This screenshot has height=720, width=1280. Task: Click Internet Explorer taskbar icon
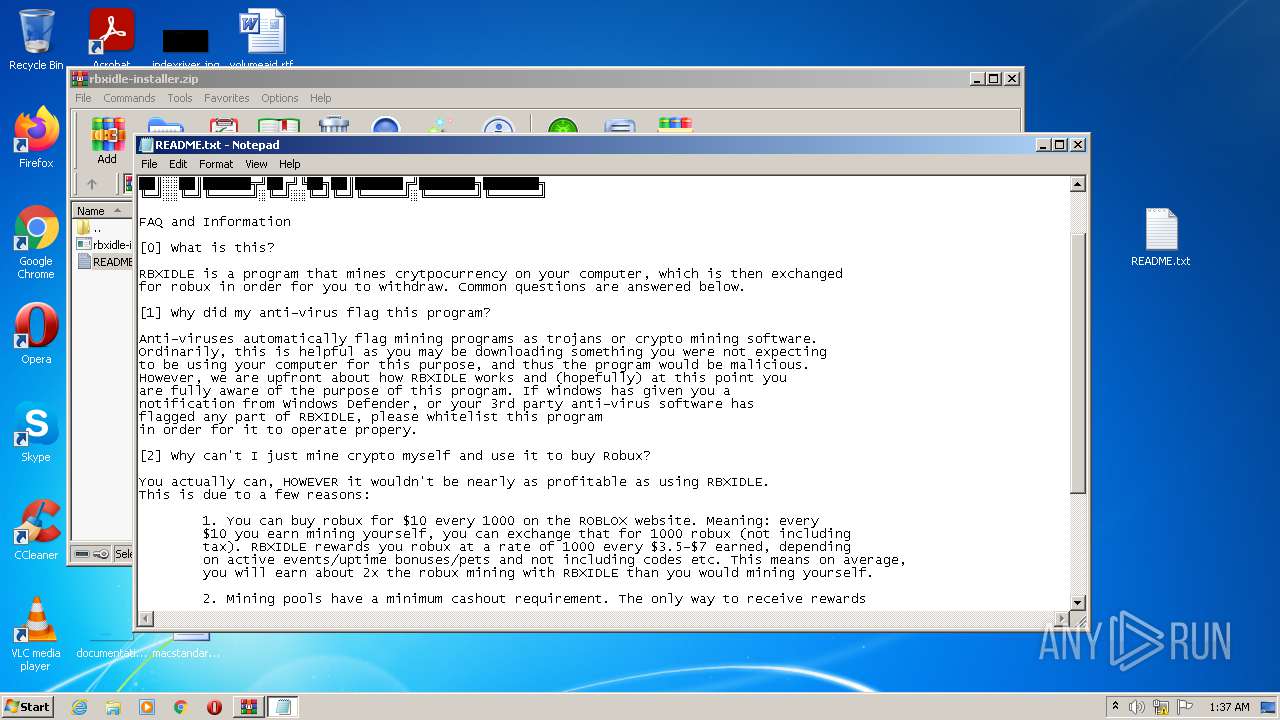(79, 707)
